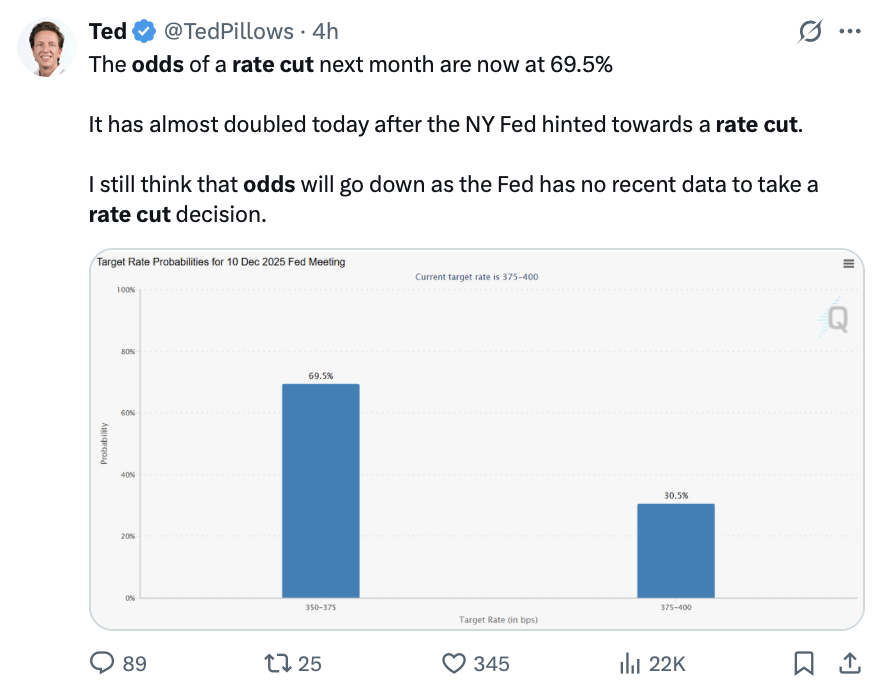Like Ted's post
Viewport: 879px width, 695px height.
coord(453,663)
